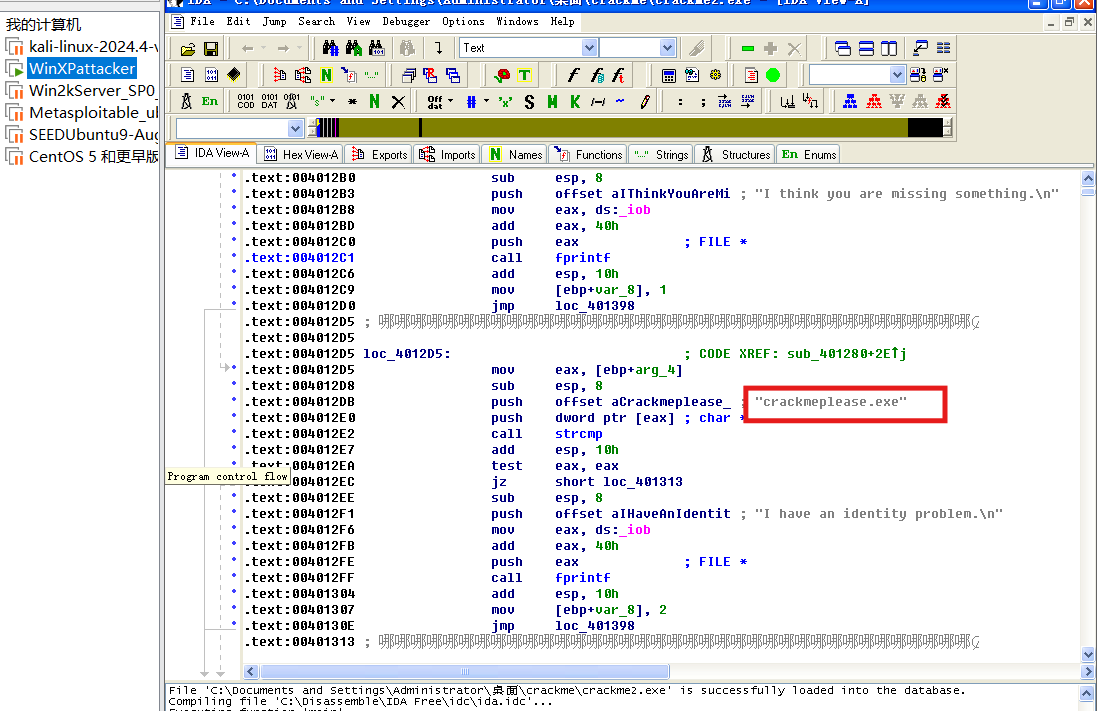The width and height of the screenshot is (1097, 711).
Task: Click the down-arrow jump icon
Action: [438, 48]
